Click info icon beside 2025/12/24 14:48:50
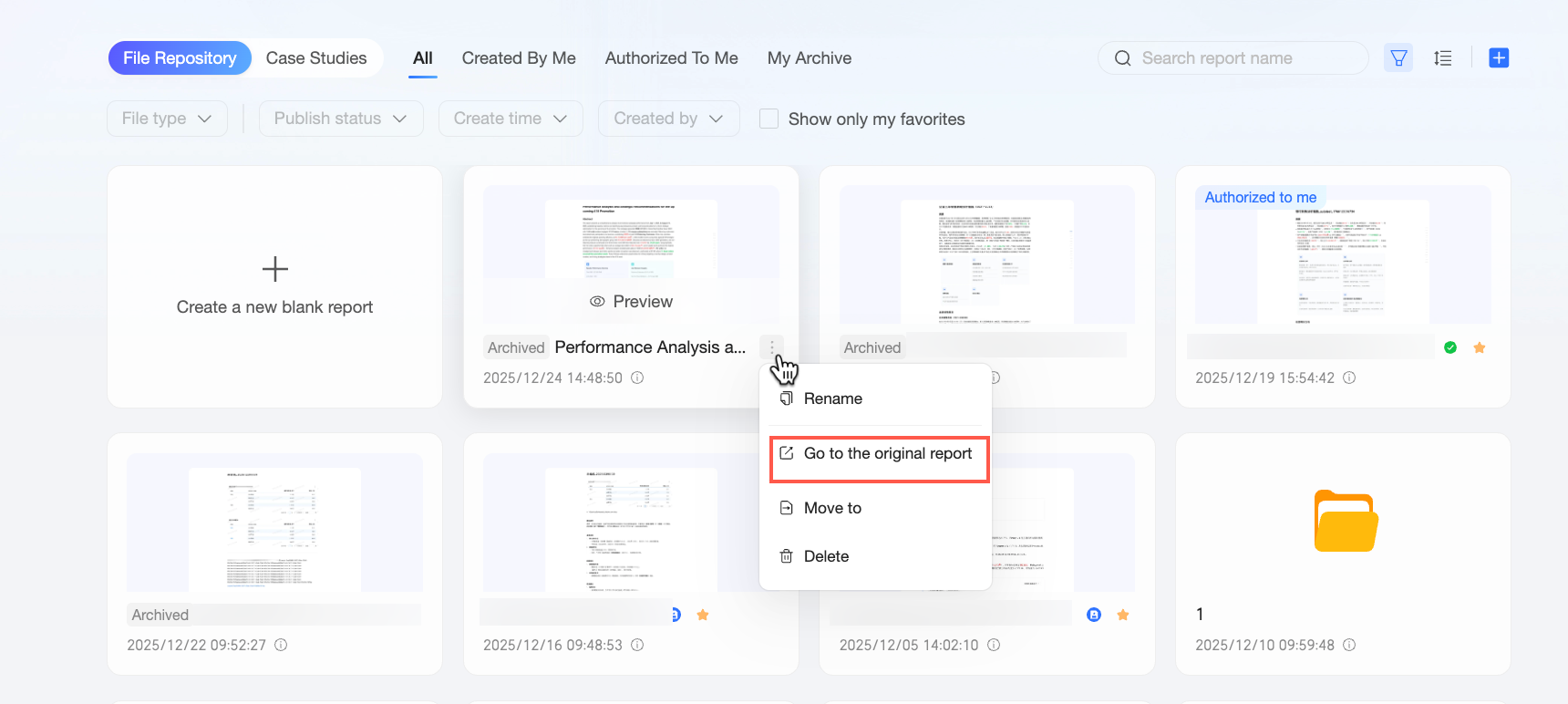The height and width of the screenshot is (704, 1568). [x=638, y=378]
